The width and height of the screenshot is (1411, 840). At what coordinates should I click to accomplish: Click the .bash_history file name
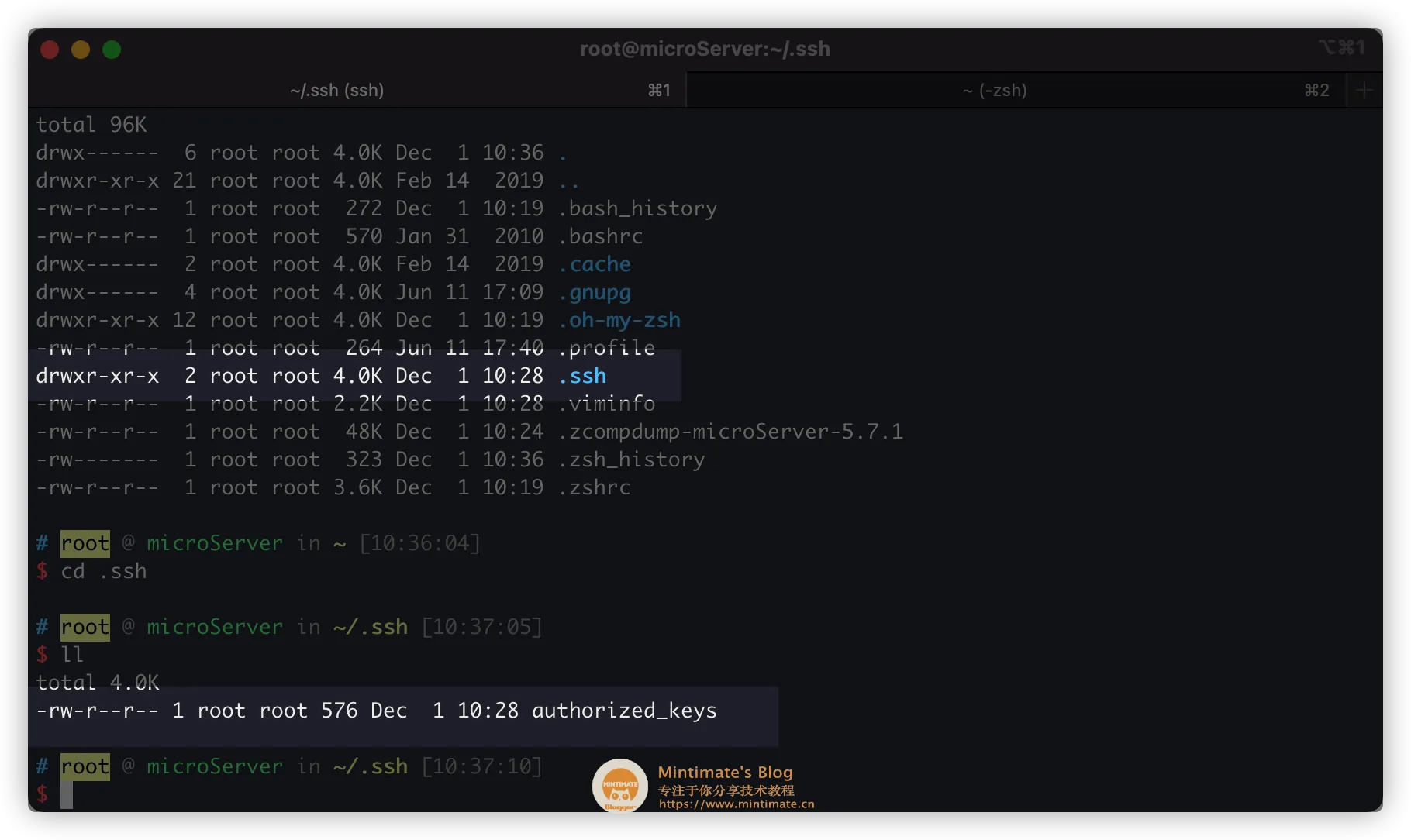[x=638, y=208]
